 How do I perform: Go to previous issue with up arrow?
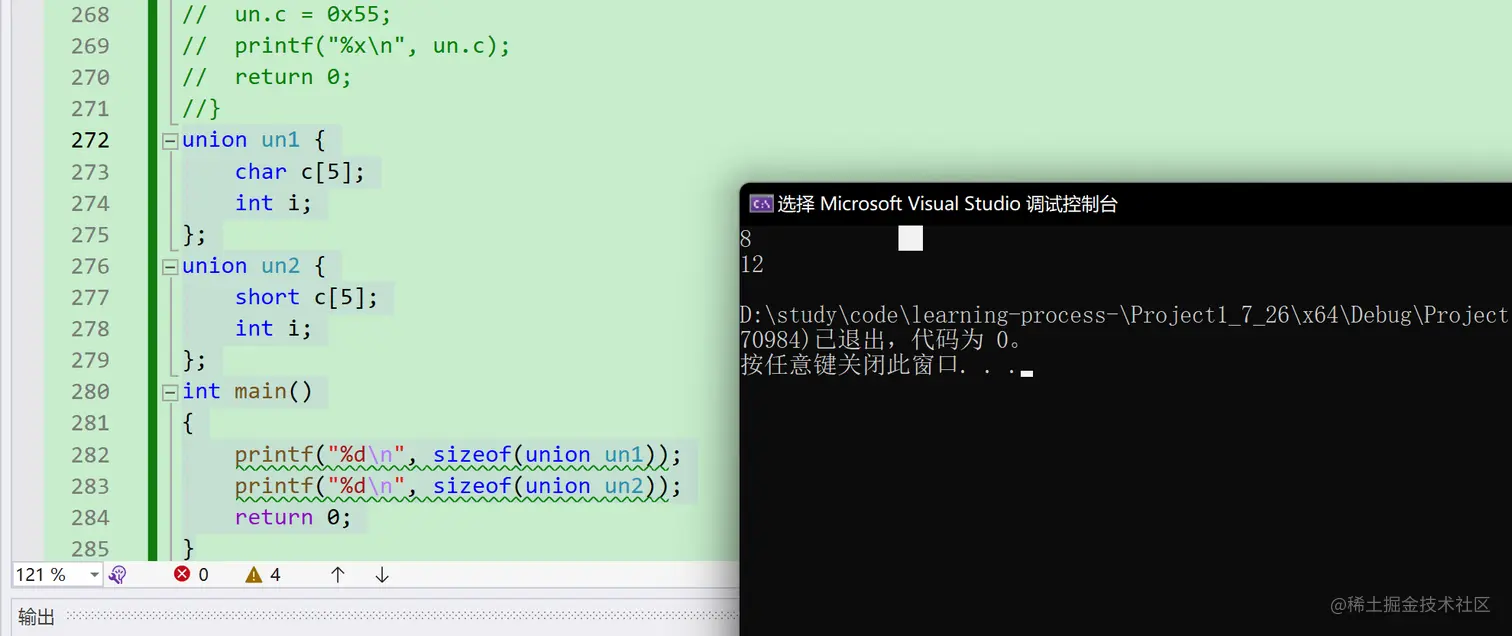coord(338,574)
